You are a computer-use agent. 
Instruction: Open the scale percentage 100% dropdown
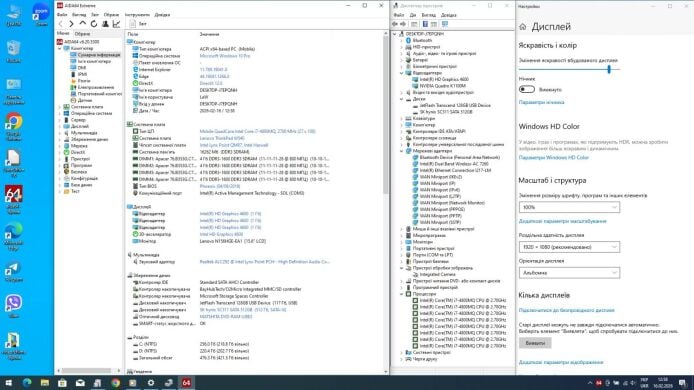point(569,207)
